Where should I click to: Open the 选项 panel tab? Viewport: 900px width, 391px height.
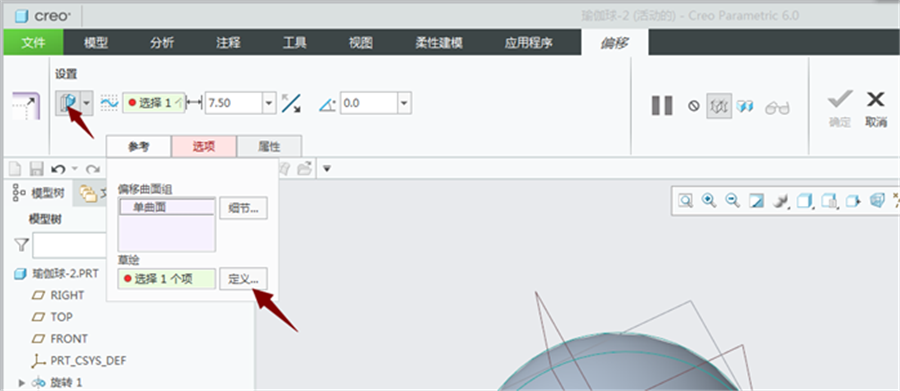click(x=204, y=146)
